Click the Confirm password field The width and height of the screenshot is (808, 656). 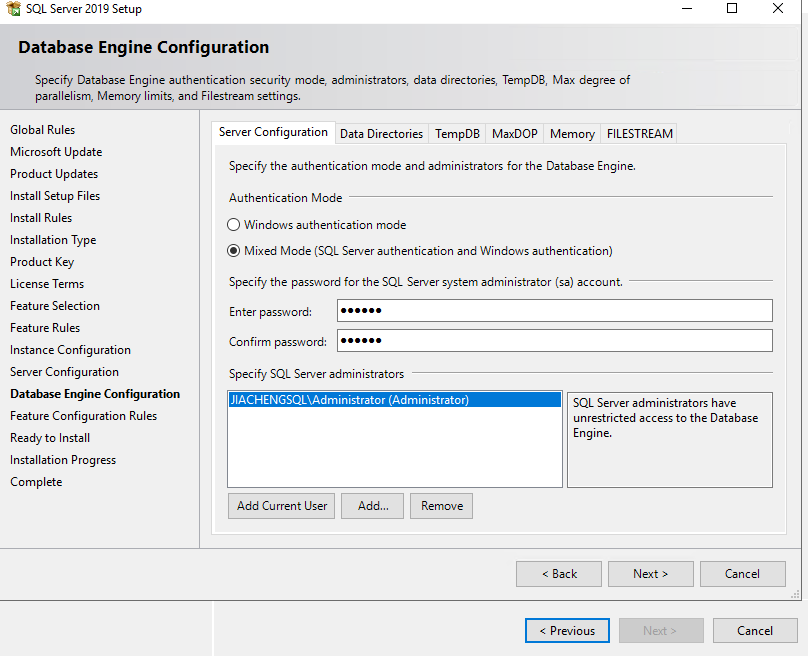pyautogui.click(x=554, y=341)
